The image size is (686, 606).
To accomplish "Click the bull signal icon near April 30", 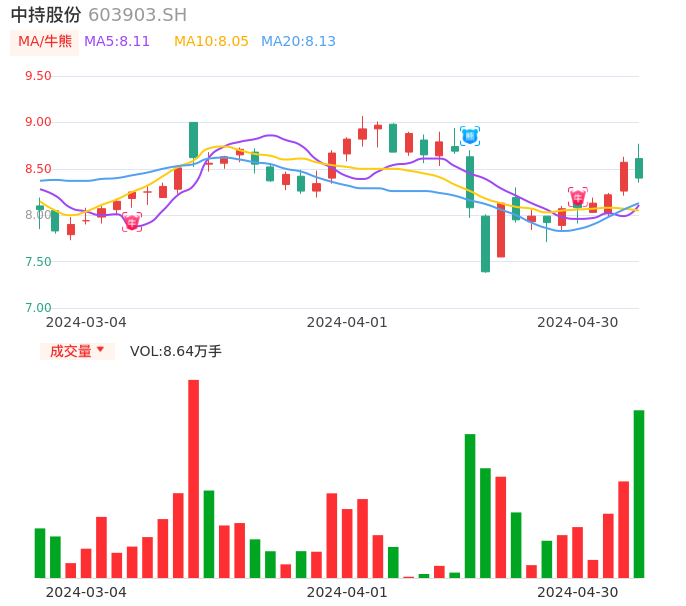I will click(x=578, y=197).
